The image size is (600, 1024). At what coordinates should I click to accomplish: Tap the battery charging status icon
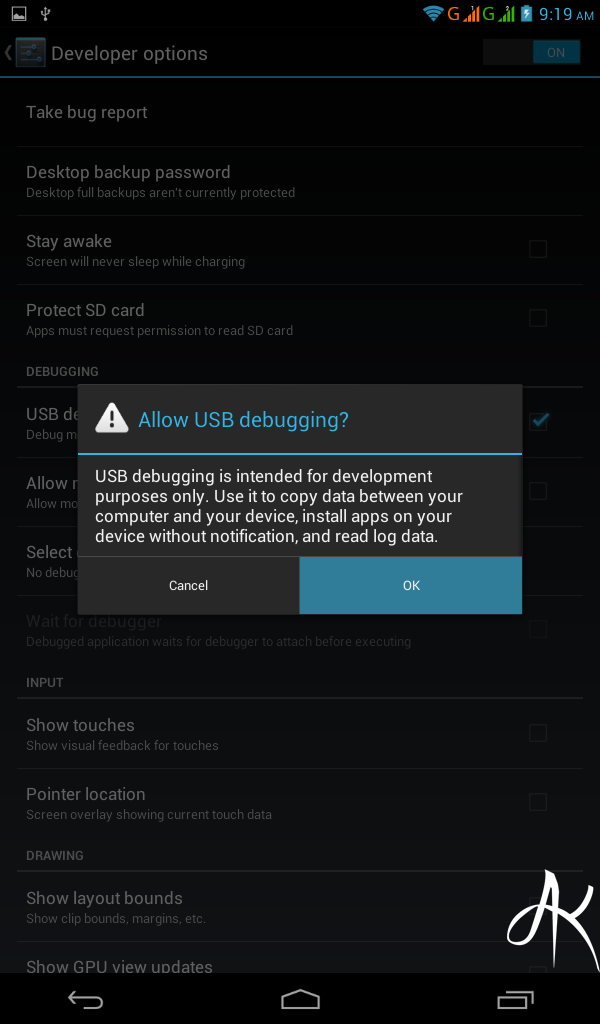click(526, 13)
